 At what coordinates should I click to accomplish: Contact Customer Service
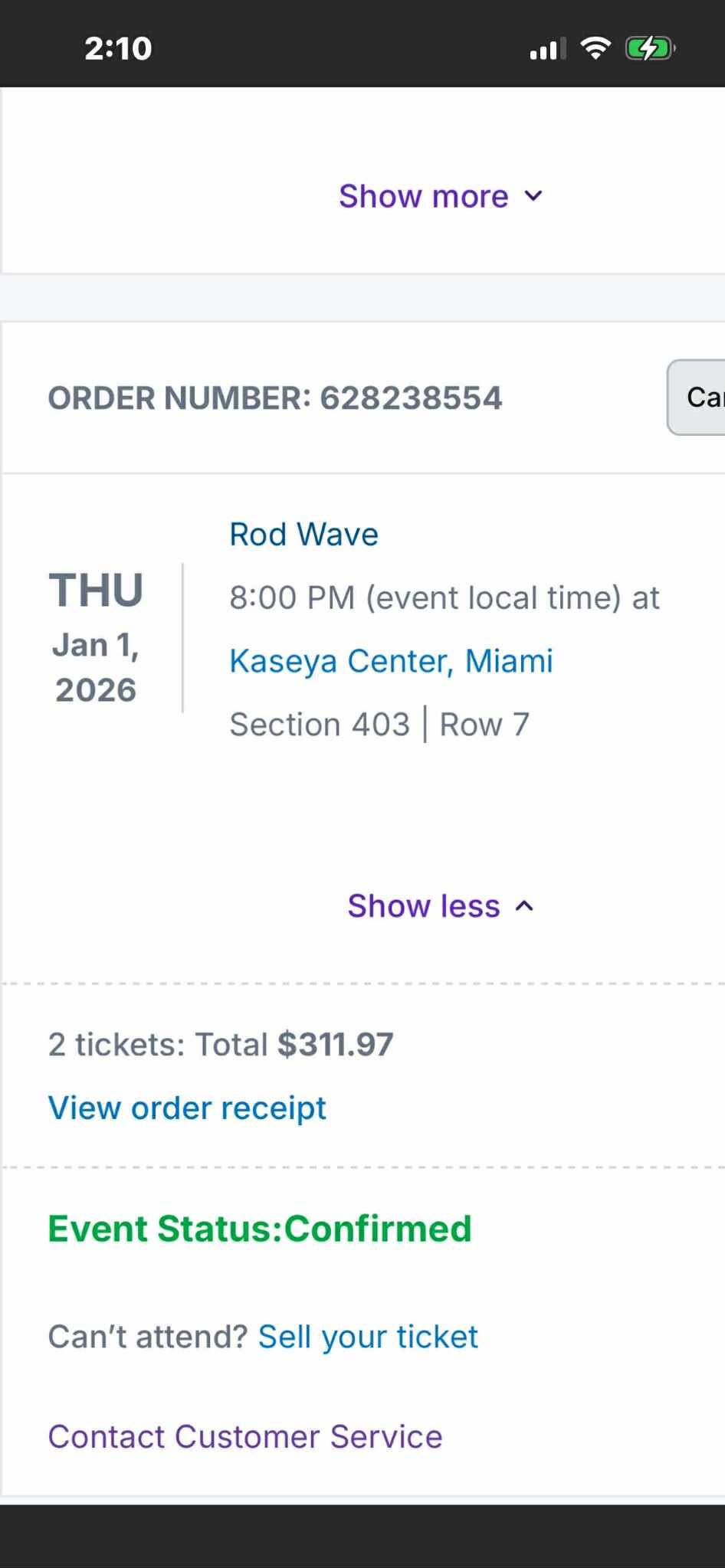tap(245, 1437)
